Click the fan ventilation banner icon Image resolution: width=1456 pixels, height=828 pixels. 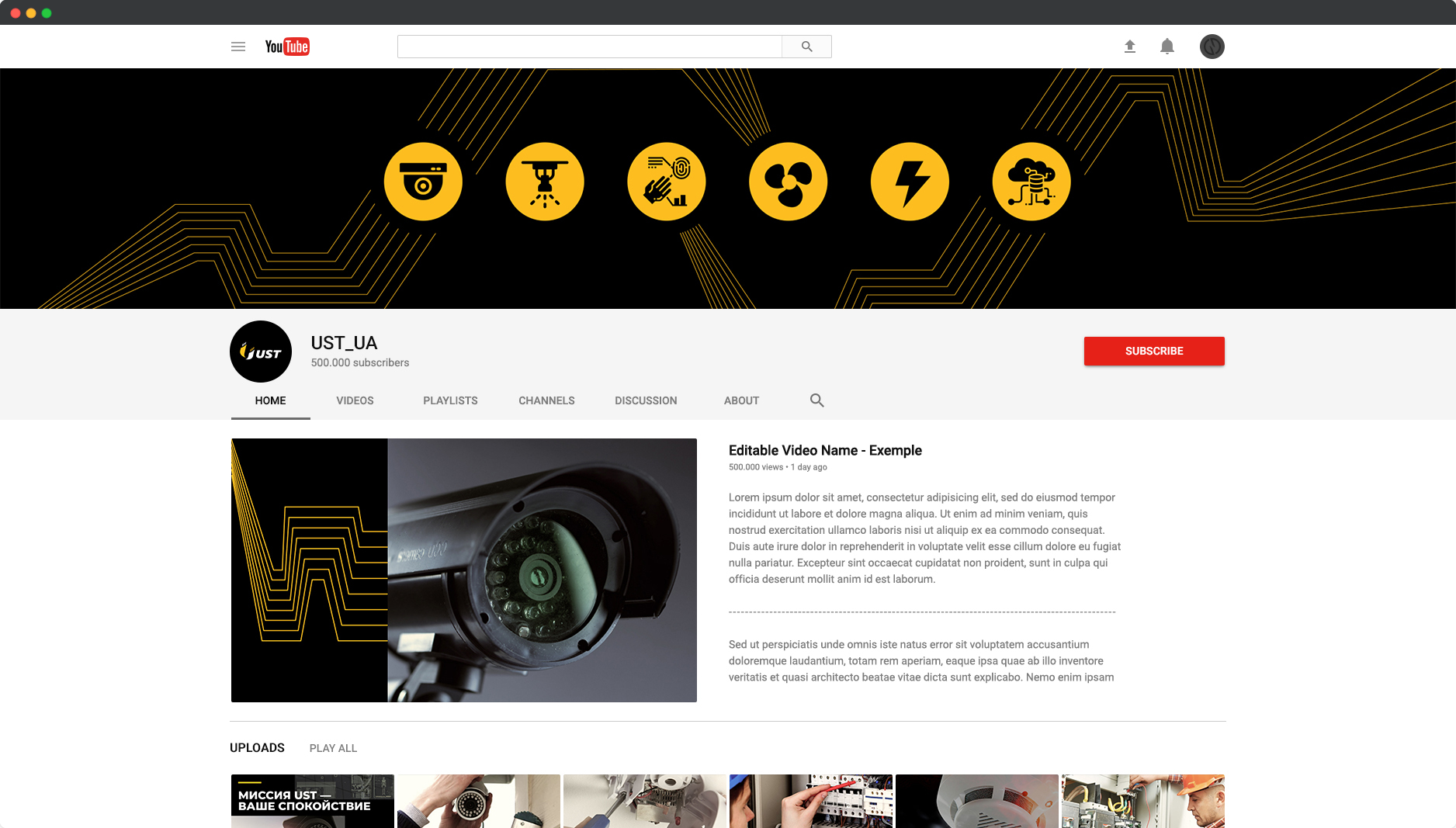coord(788,182)
